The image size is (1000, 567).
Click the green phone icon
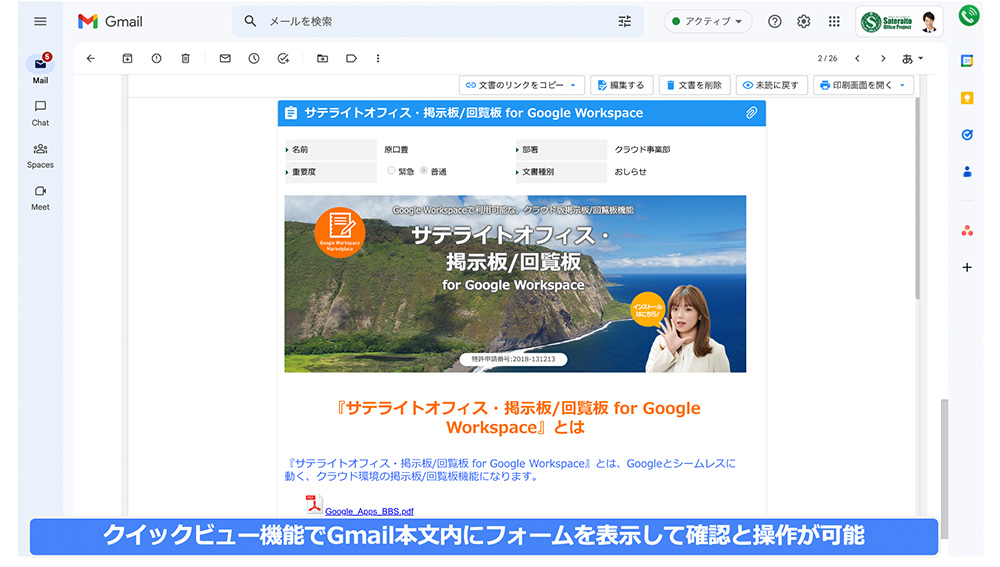point(969,15)
